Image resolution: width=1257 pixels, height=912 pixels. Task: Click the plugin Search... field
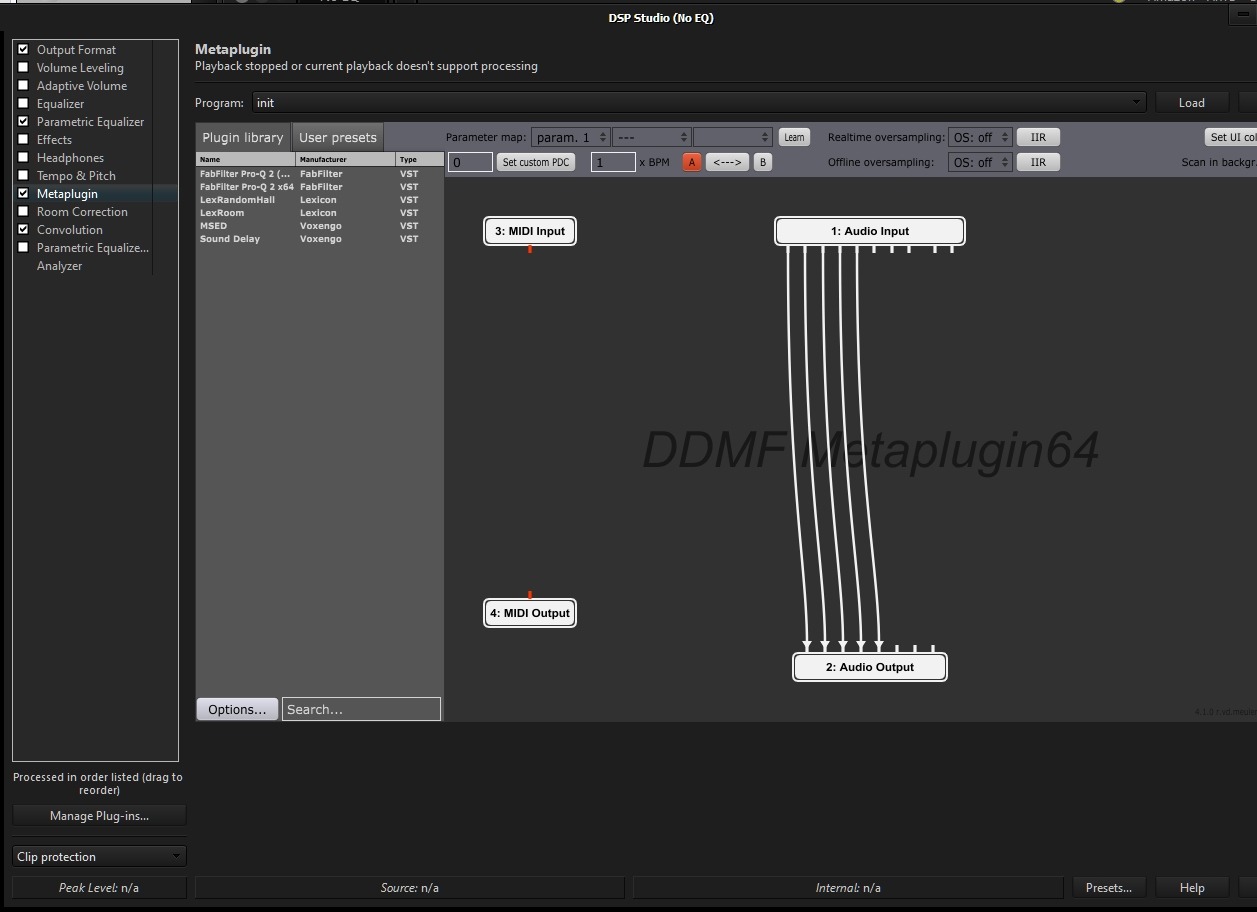click(x=361, y=709)
